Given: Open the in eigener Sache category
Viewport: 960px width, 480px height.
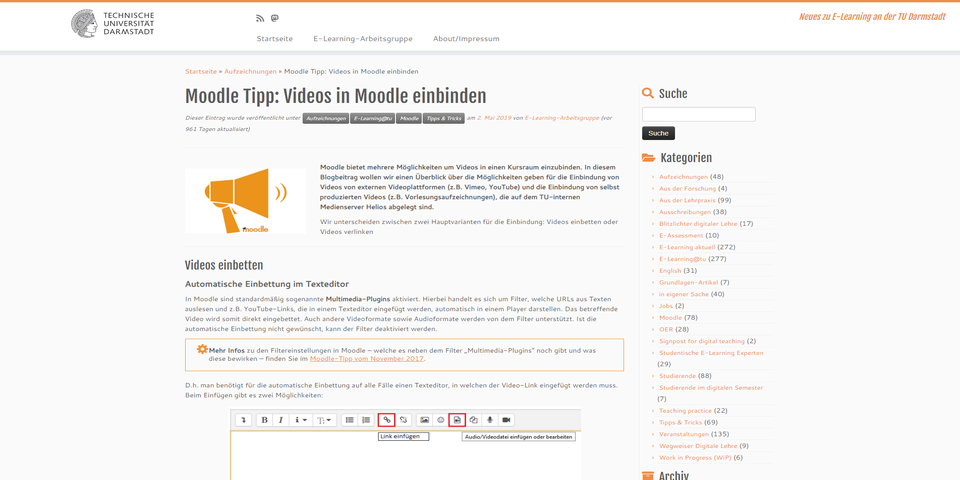Looking at the screenshot, I should pos(683,294).
